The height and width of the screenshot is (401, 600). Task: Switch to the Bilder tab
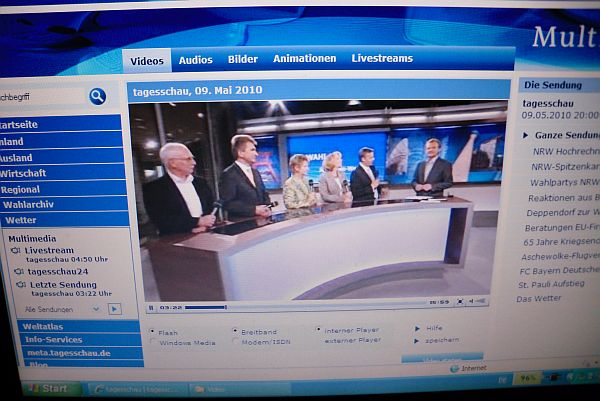[243, 59]
